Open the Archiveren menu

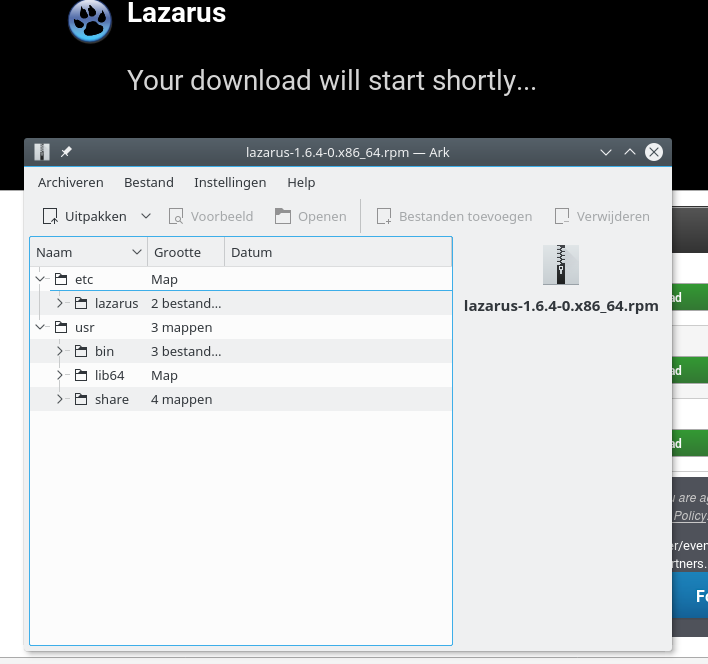click(x=70, y=182)
